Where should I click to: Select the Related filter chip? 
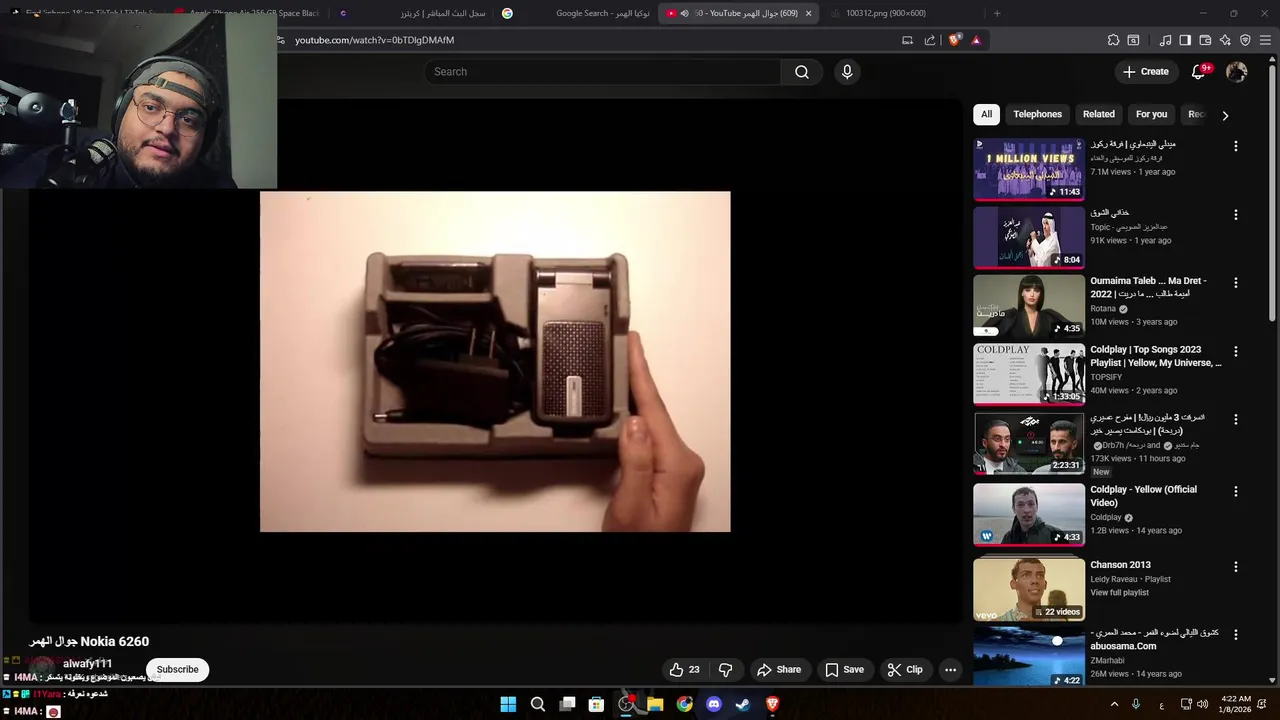[x=1098, y=114]
